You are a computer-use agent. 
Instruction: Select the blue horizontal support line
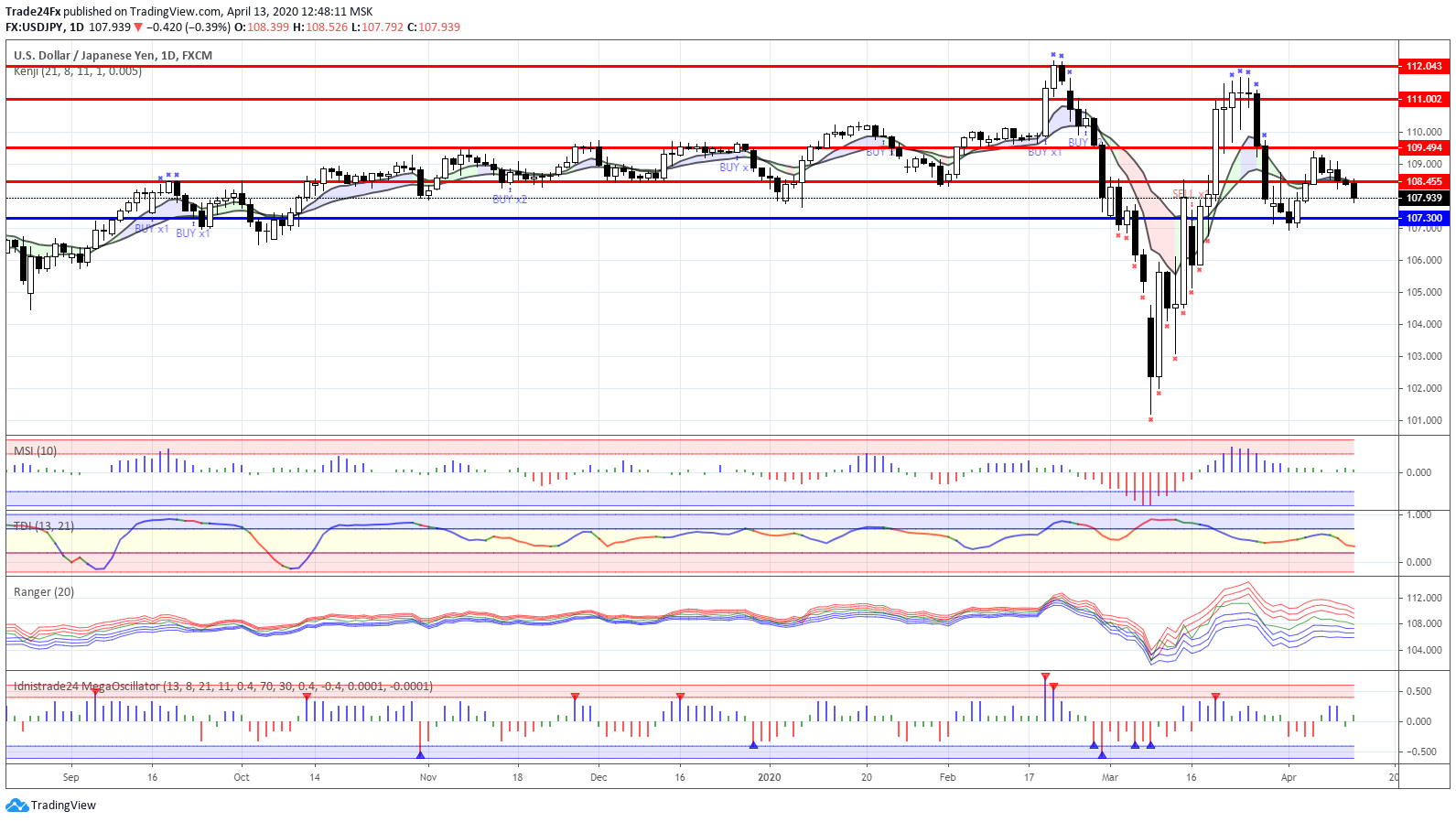702,218
